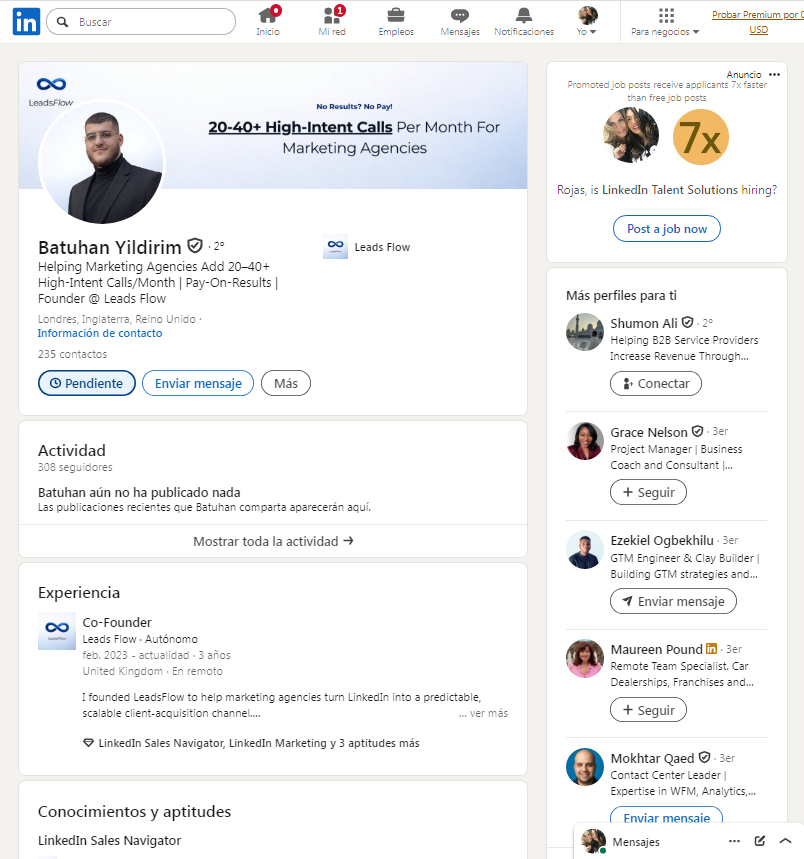Follow Grace Nelson with Seguir
The width and height of the screenshot is (804, 859).
648,492
